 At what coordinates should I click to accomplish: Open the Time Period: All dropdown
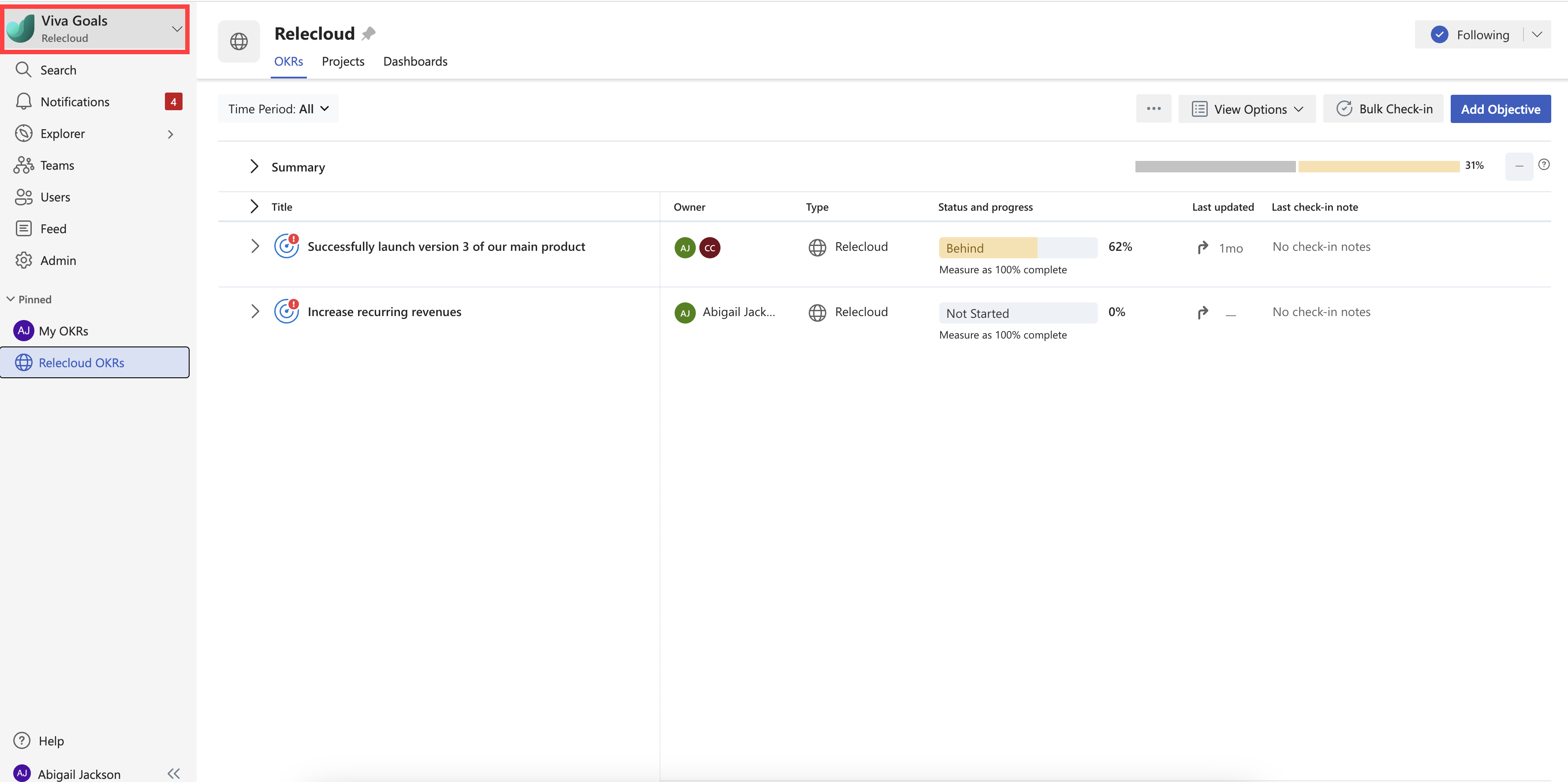[x=278, y=109]
